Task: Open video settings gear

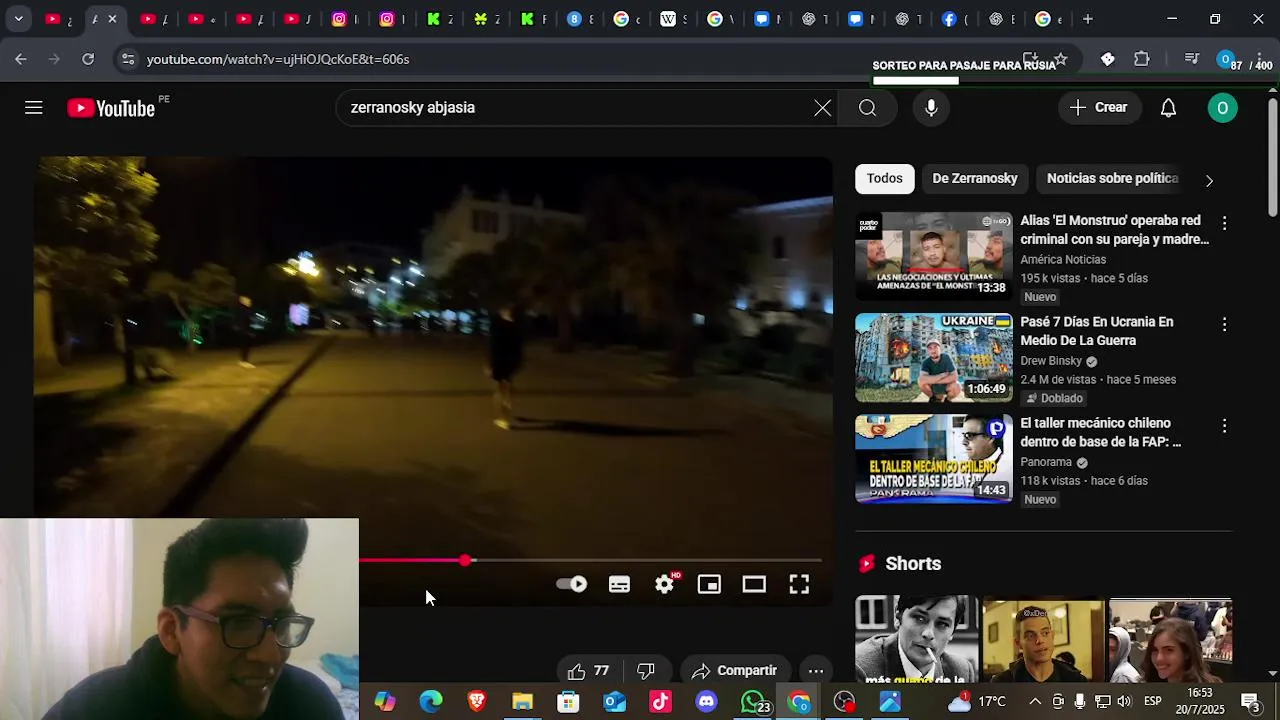Action: click(x=665, y=584)
